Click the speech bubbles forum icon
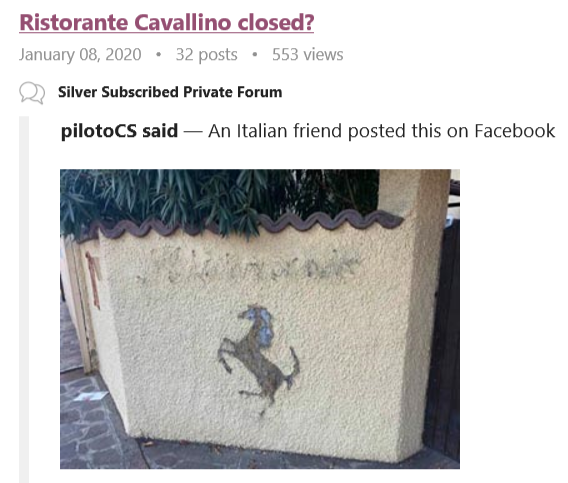568x483 pixels. tap(32, 93)
